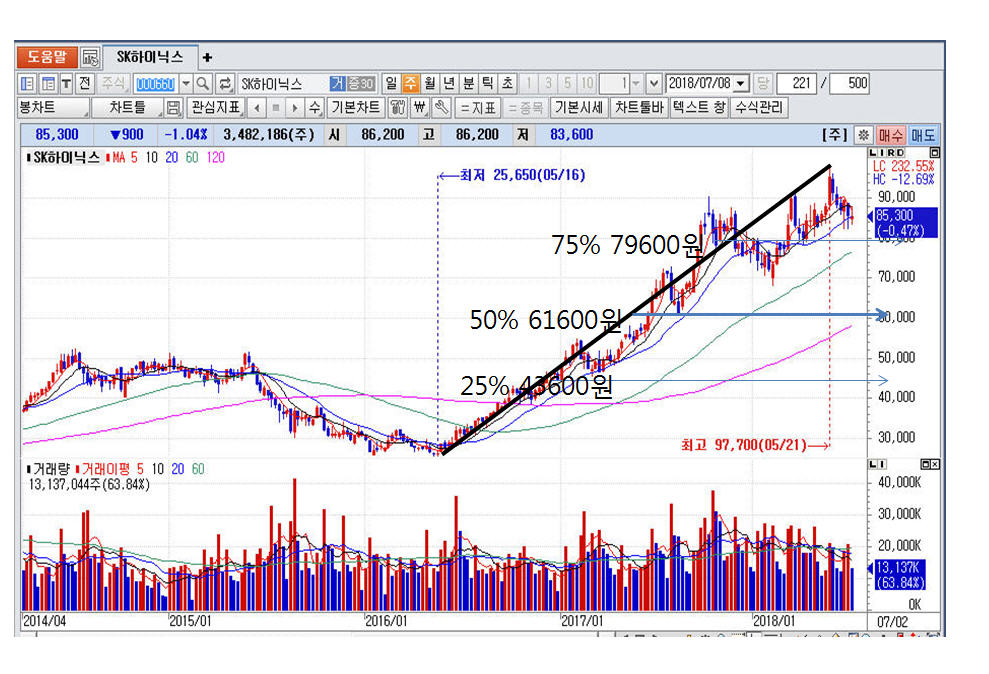Expand the date picker 2018/07/08 dropdown
The image size is (989, 674).
click(x=740, y=84)
